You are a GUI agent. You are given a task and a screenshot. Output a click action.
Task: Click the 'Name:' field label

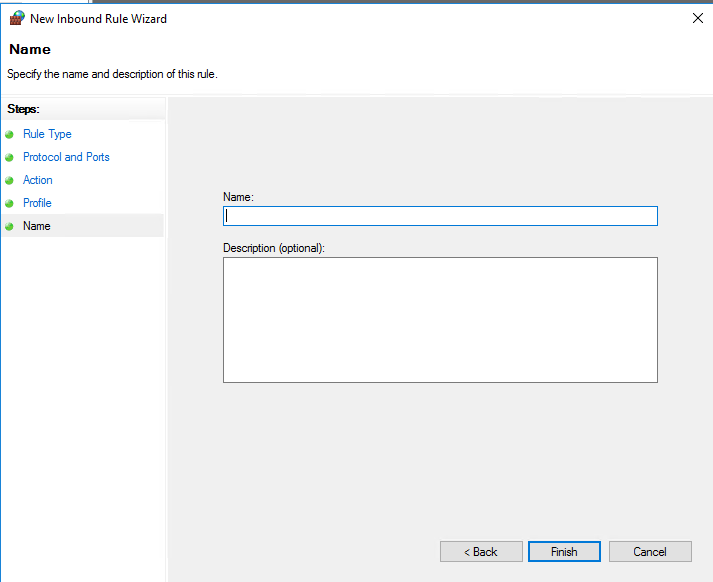pyautogui.click(x=238, y=197)
